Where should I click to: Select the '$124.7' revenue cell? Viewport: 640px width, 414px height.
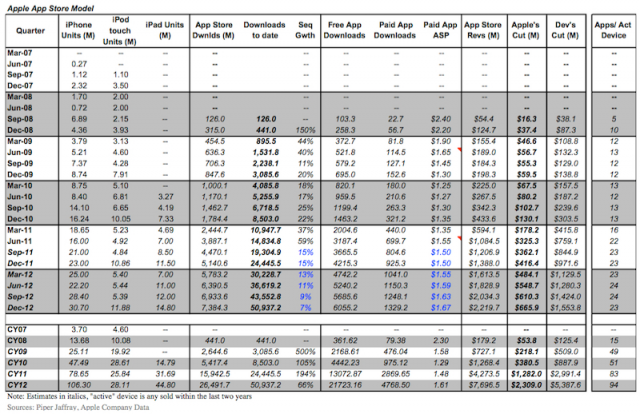[484, 130]
